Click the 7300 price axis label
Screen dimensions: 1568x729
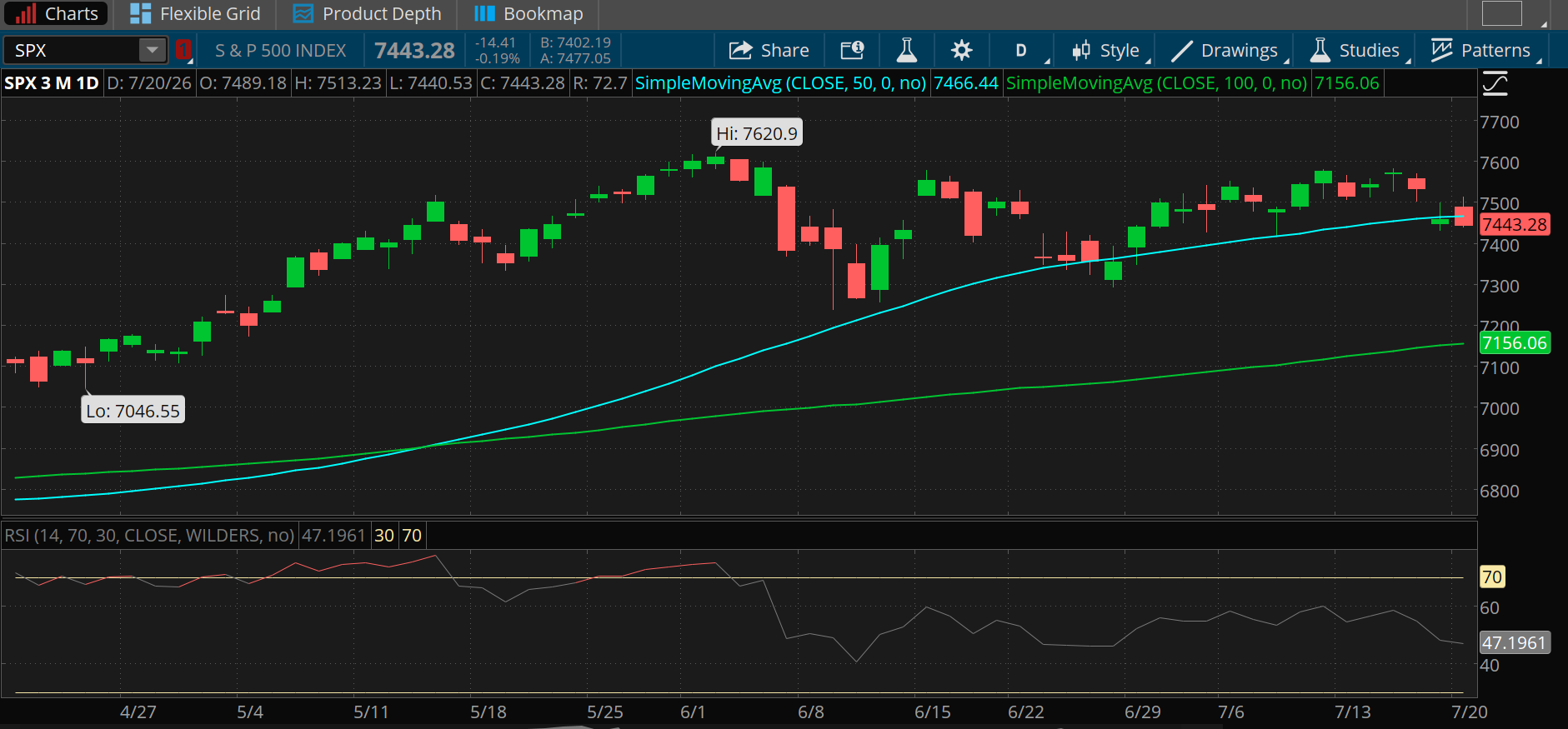click(1499, 286)
